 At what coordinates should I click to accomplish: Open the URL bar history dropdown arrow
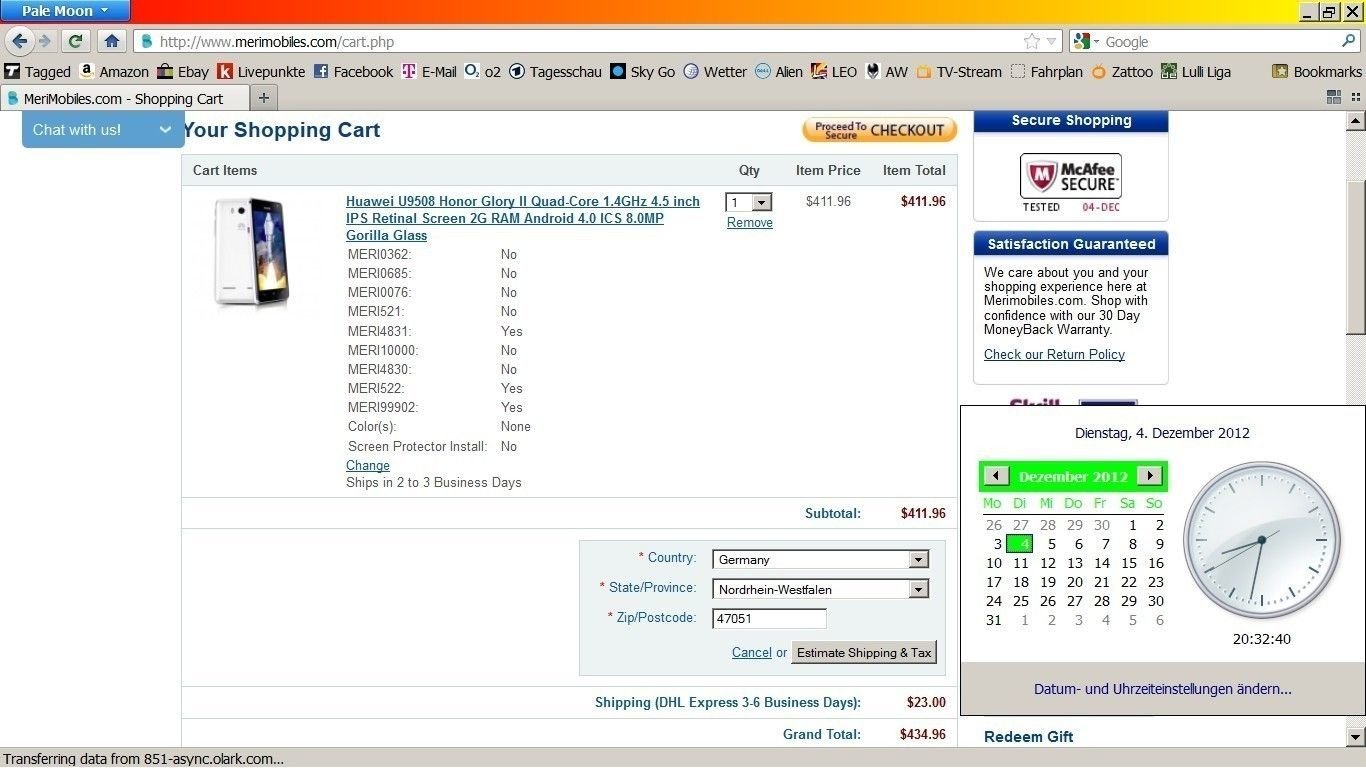pos(1051,41)
